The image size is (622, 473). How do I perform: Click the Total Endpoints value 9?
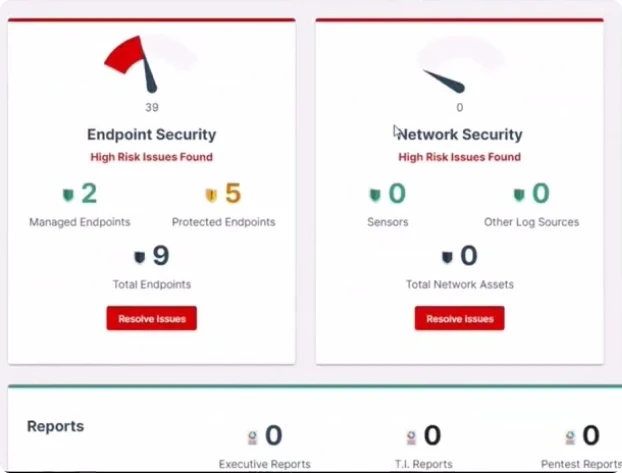161,256
